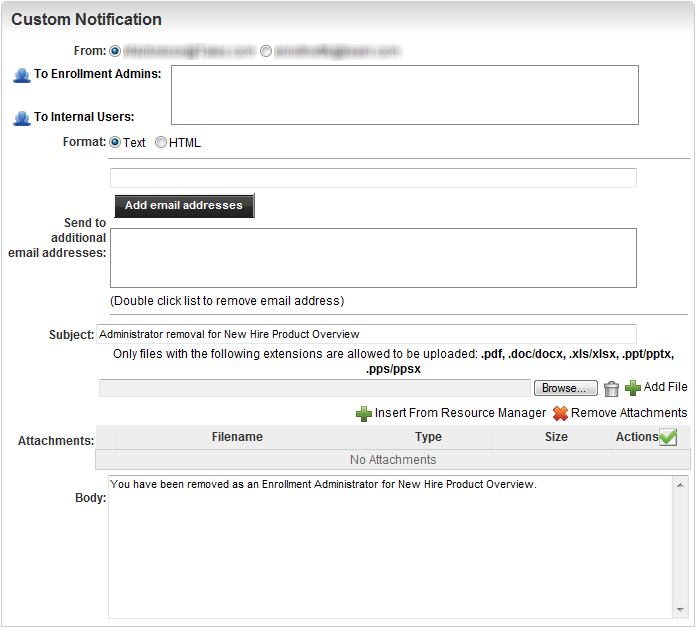Click the green checkmark in Actions column
Image resolution: width=696 pixels, height=628 pixels.
pyautogui.click(x=668, y=437)
